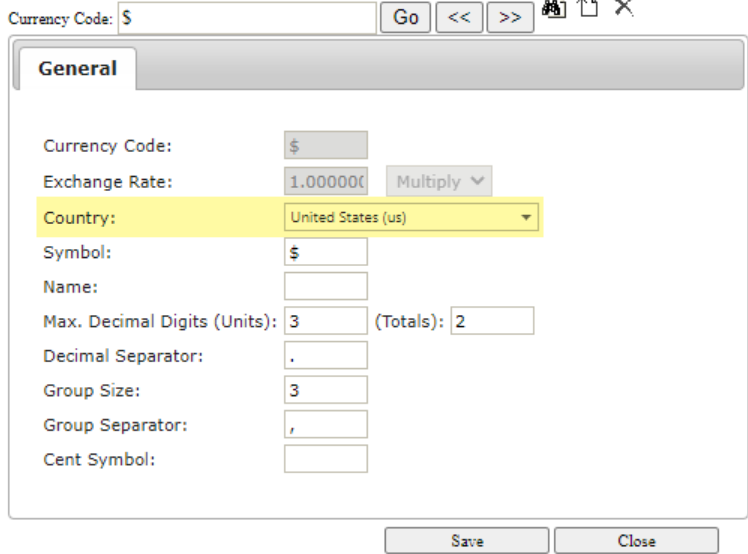Click the Totals decimal digits field
Image resolution: width=748 pixels, height=554 pixels.
click(492, 321)
